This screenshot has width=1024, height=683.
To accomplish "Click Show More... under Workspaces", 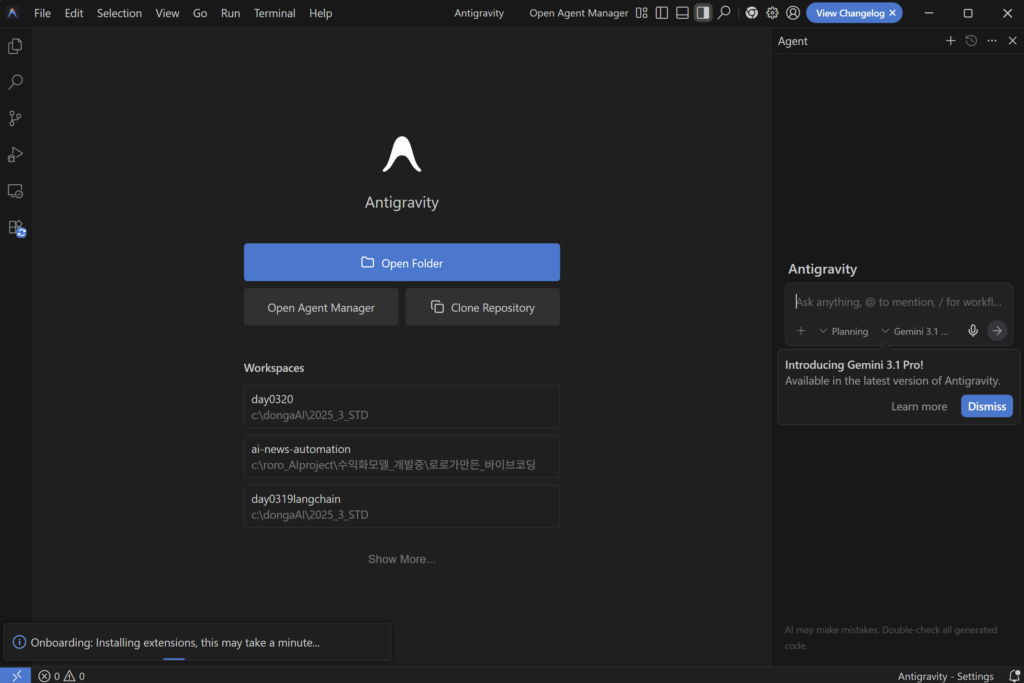I will 401,559.
